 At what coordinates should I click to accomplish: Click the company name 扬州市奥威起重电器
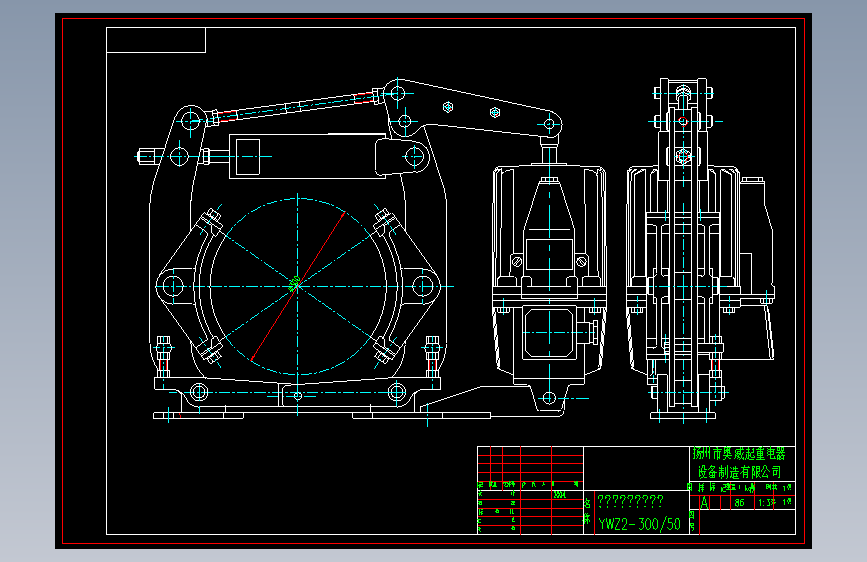[739, 454]
